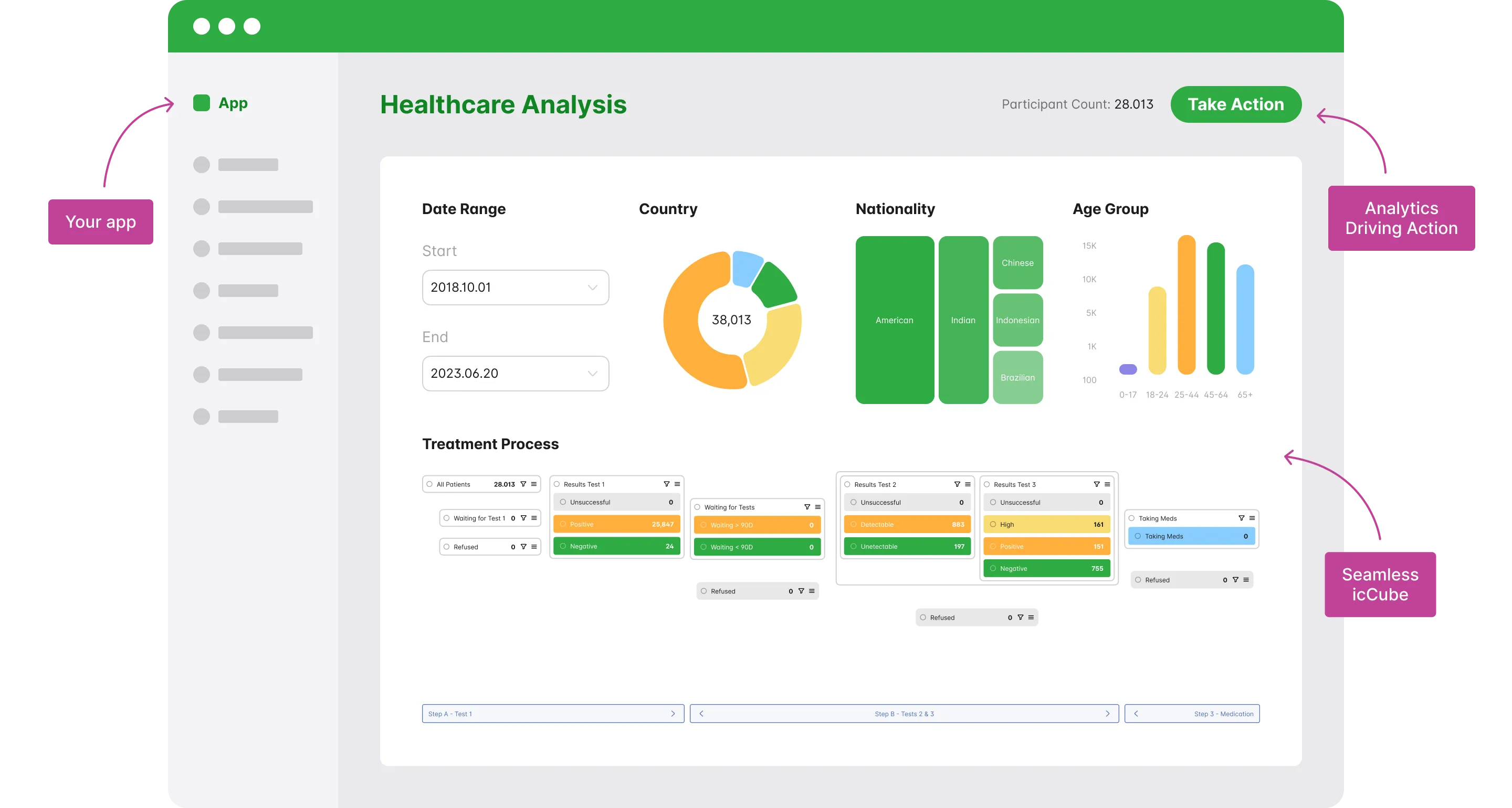1512x808 pixels.
Task: Select the All Patients radio button
Action: 430,484
